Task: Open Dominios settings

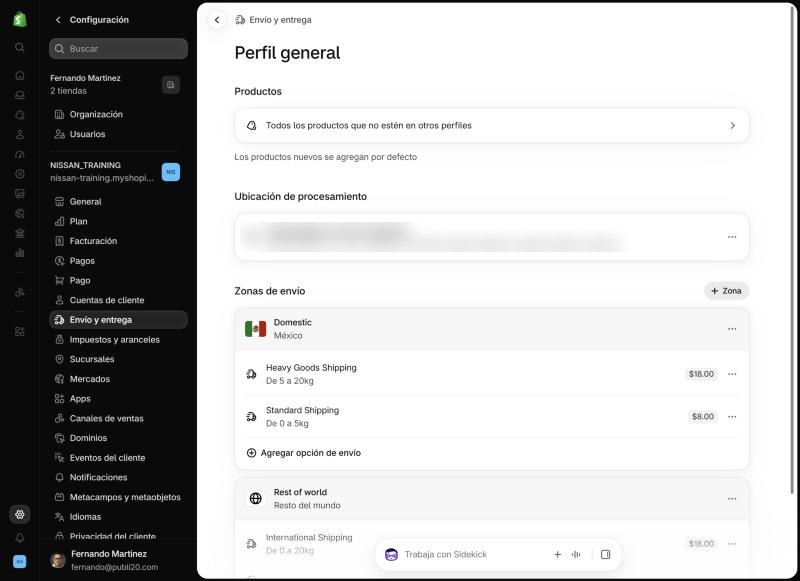Action: click(x=118, y=438)
